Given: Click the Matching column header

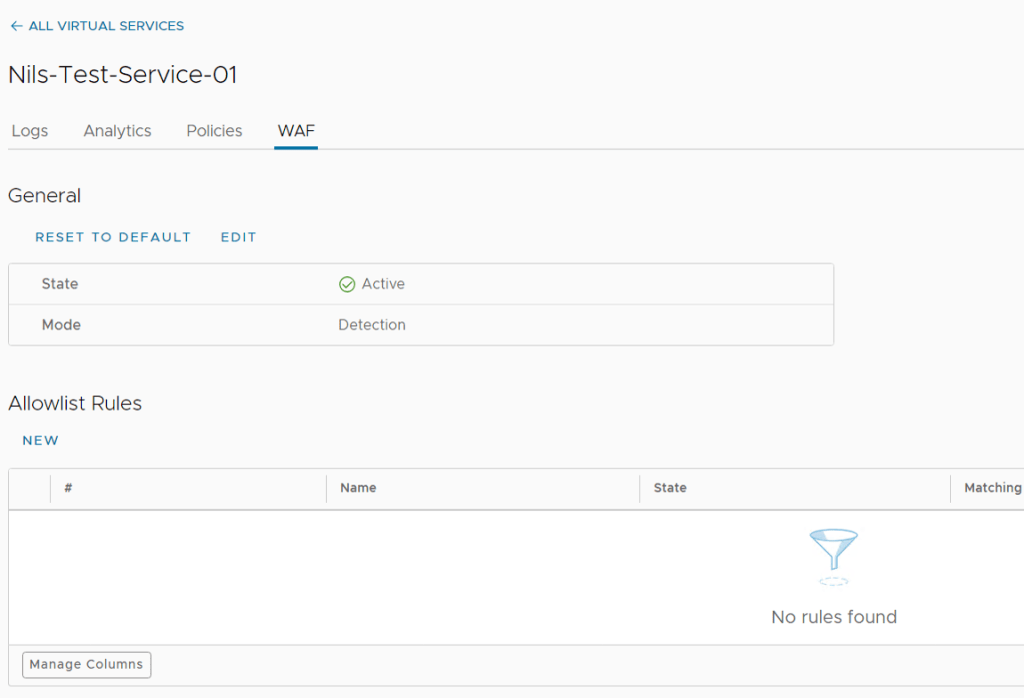Looking at the screenshot, I should point(992,488).
